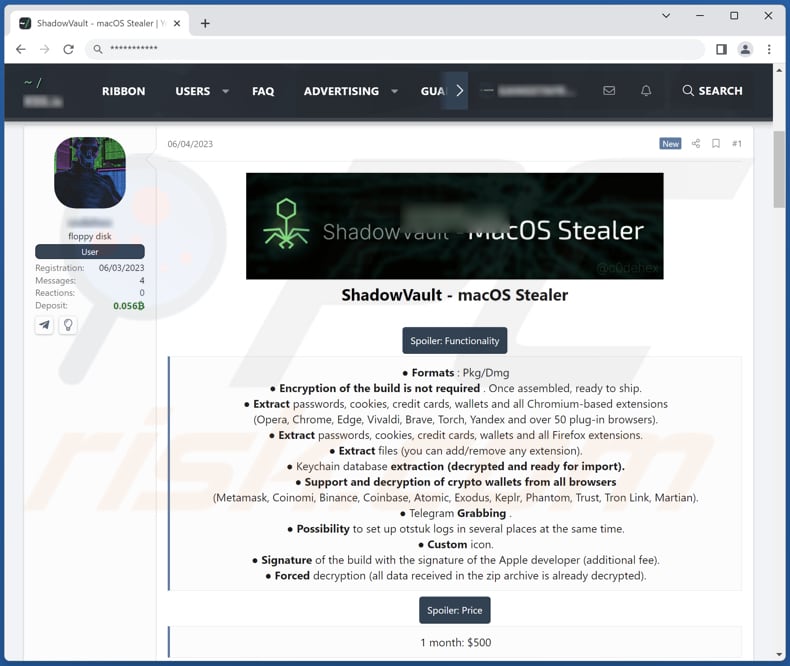Click the address bar field
Viewport: 790px width, 666px height.
click(394, 49)
